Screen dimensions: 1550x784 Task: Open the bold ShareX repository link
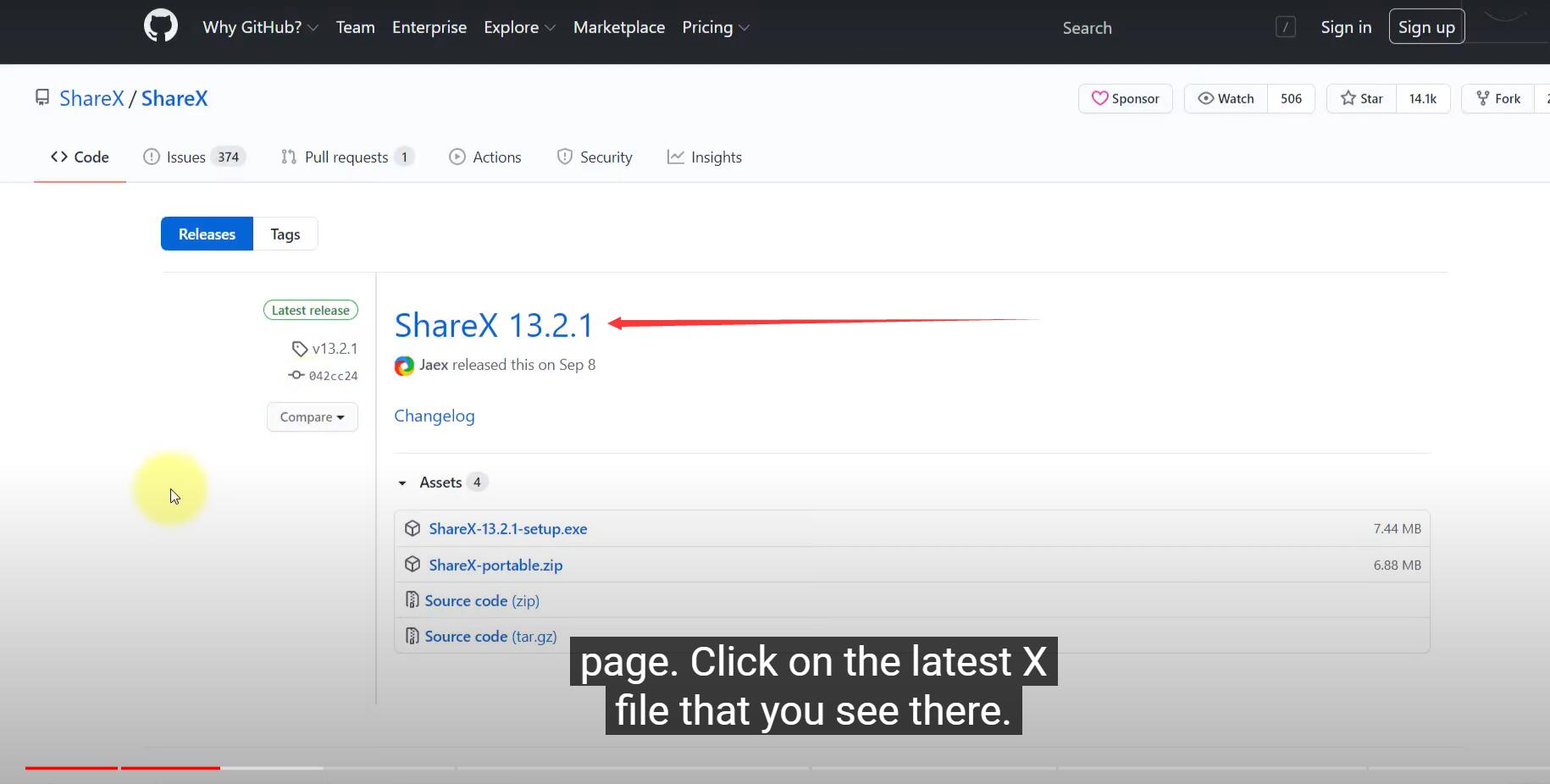(174, 98)
